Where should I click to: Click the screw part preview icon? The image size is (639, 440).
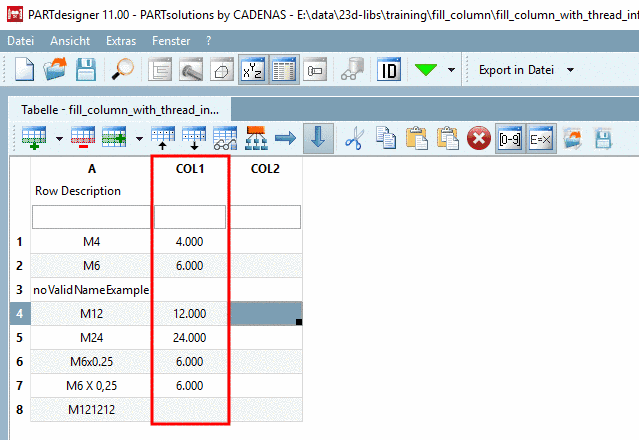click(191, 70)
